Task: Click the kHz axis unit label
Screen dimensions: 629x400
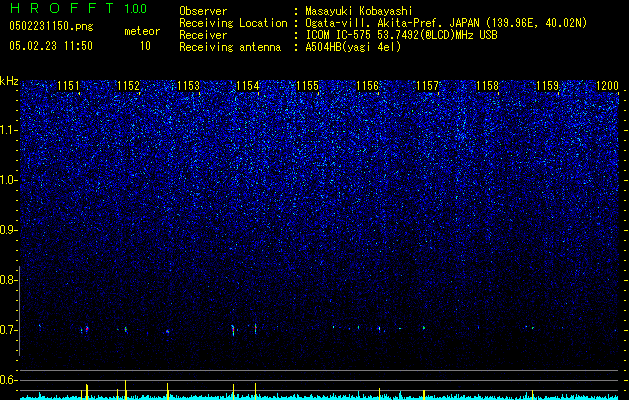Action: click(9, 81)
